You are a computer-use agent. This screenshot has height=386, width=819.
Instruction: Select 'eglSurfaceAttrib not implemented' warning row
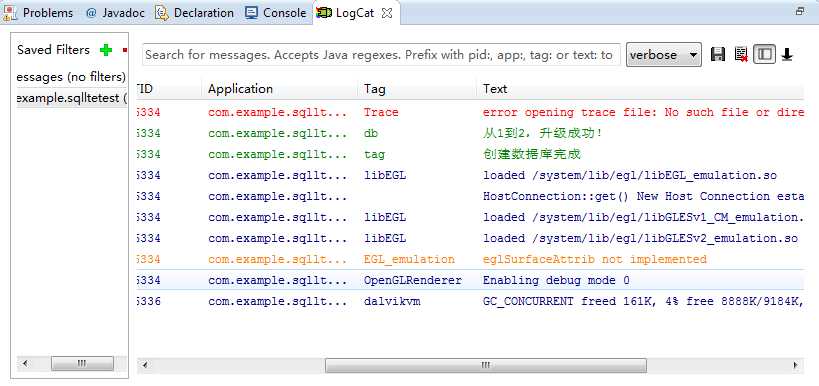point(470,259)
